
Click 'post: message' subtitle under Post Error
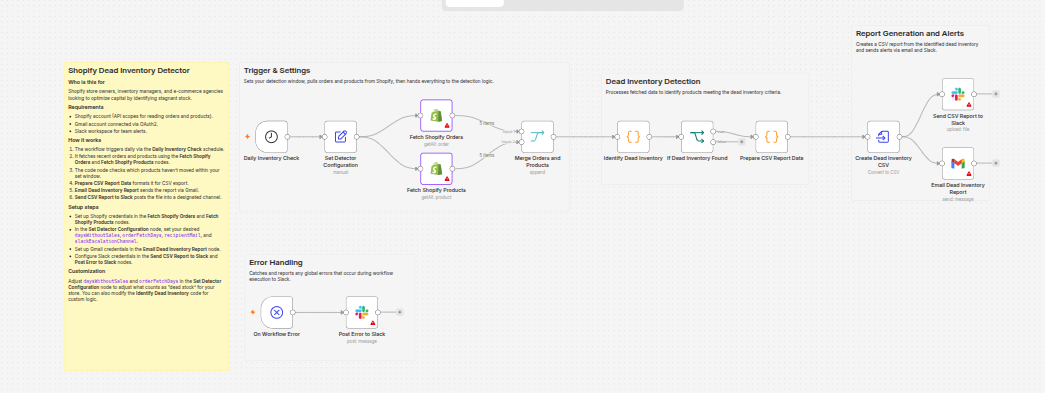pyautogui.click(x=362, y=341)
